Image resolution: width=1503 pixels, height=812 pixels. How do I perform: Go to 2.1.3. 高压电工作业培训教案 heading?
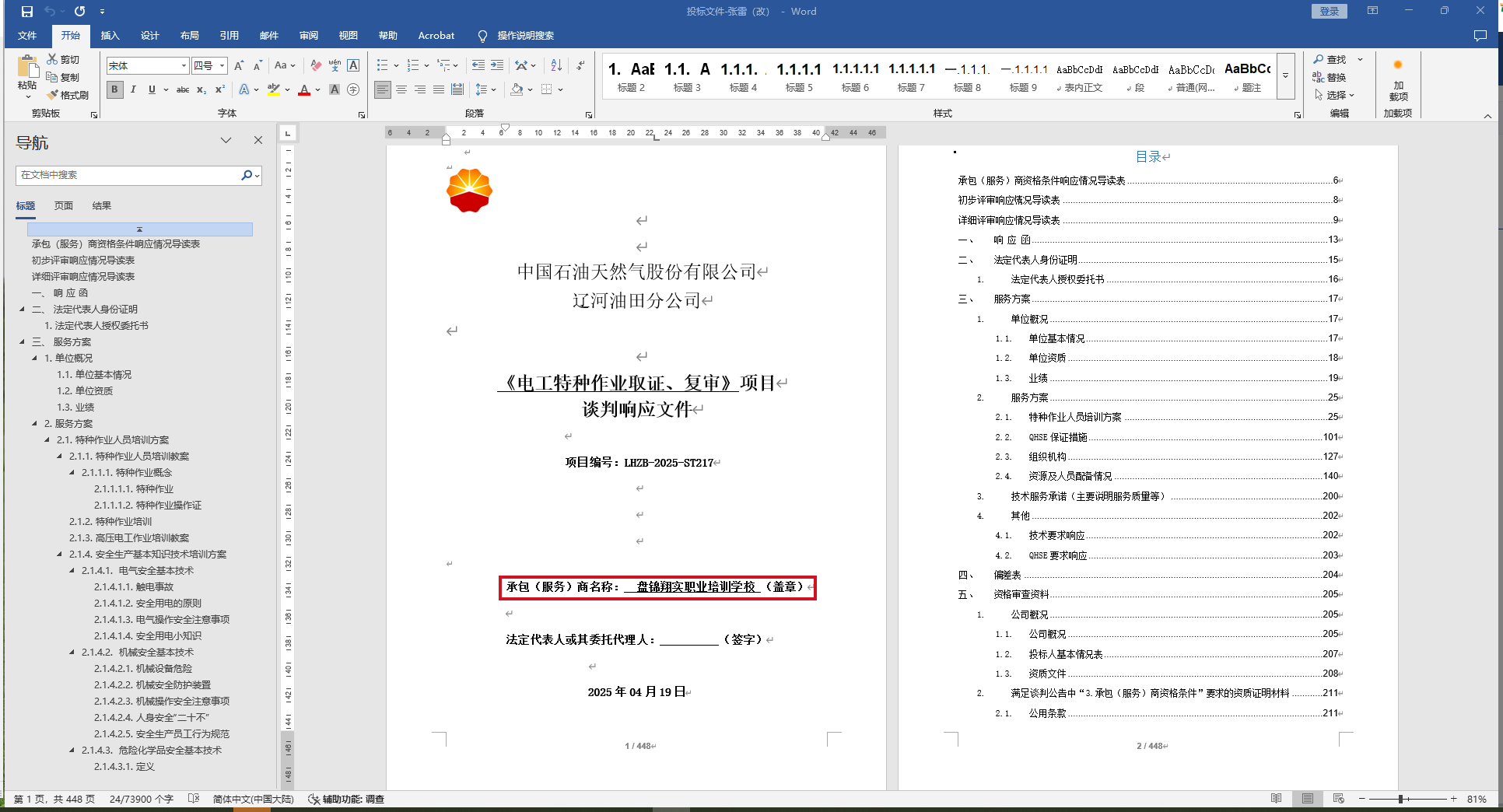point(129,538)
